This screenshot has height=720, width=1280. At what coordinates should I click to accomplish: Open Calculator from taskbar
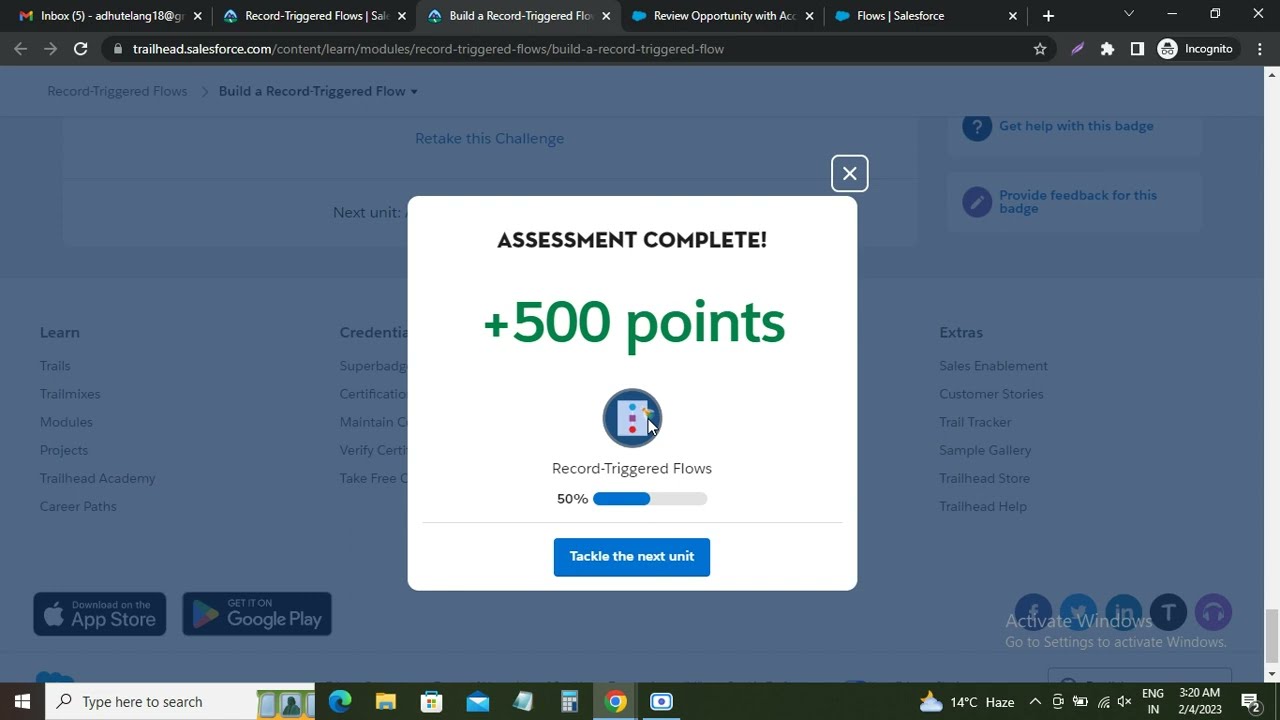pos(569,701)
